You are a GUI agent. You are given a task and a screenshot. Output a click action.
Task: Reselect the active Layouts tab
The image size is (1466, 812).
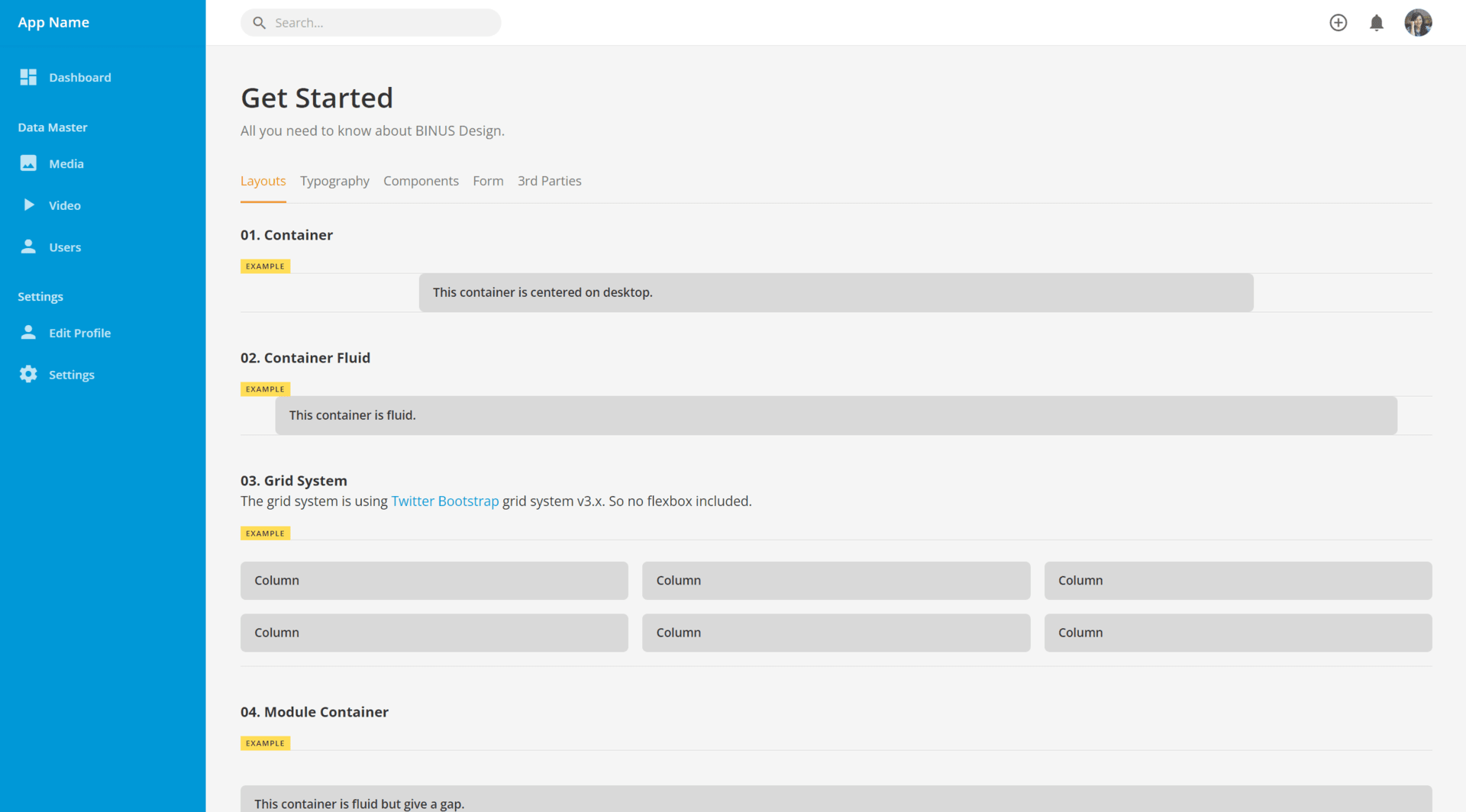point(263,181)
